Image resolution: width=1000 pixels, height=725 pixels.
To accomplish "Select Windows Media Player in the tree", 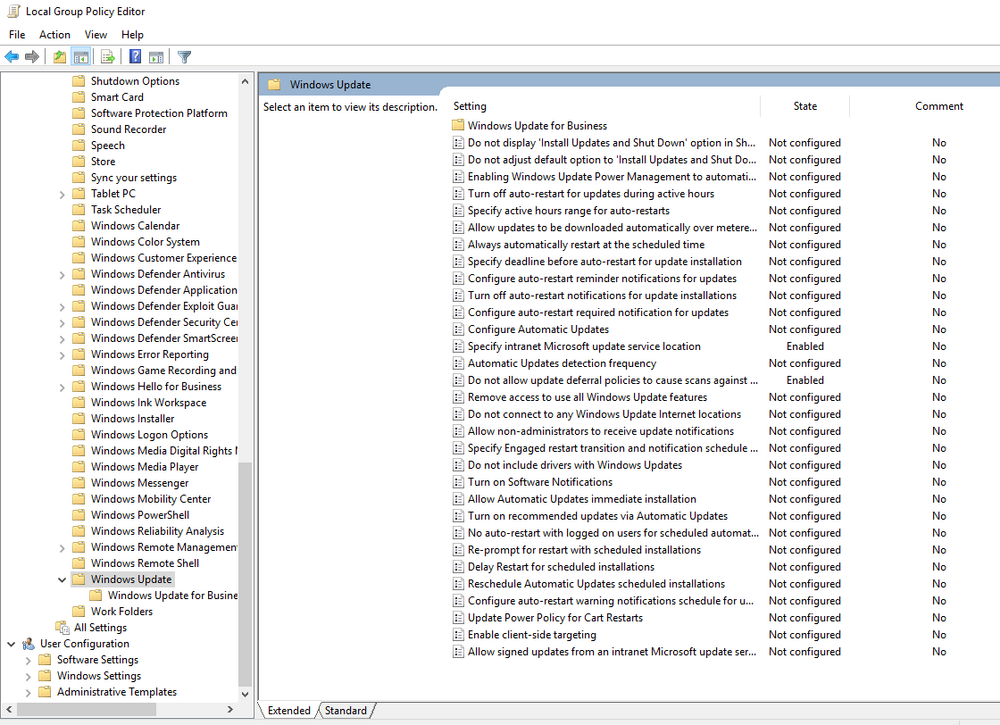I will (144, 466).
